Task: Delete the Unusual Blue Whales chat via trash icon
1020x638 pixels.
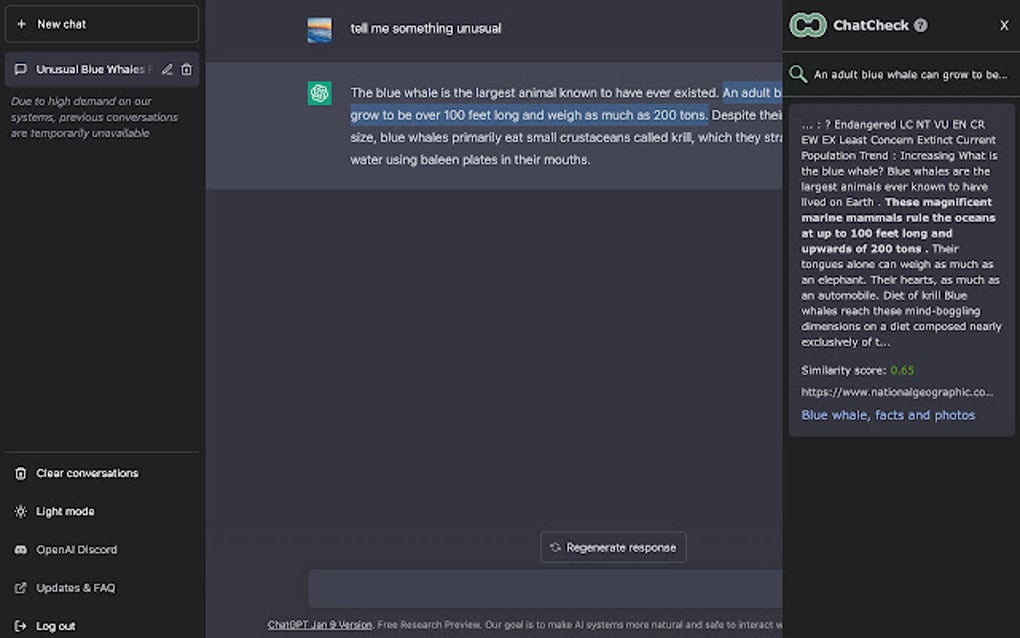Action: (187, 69)
